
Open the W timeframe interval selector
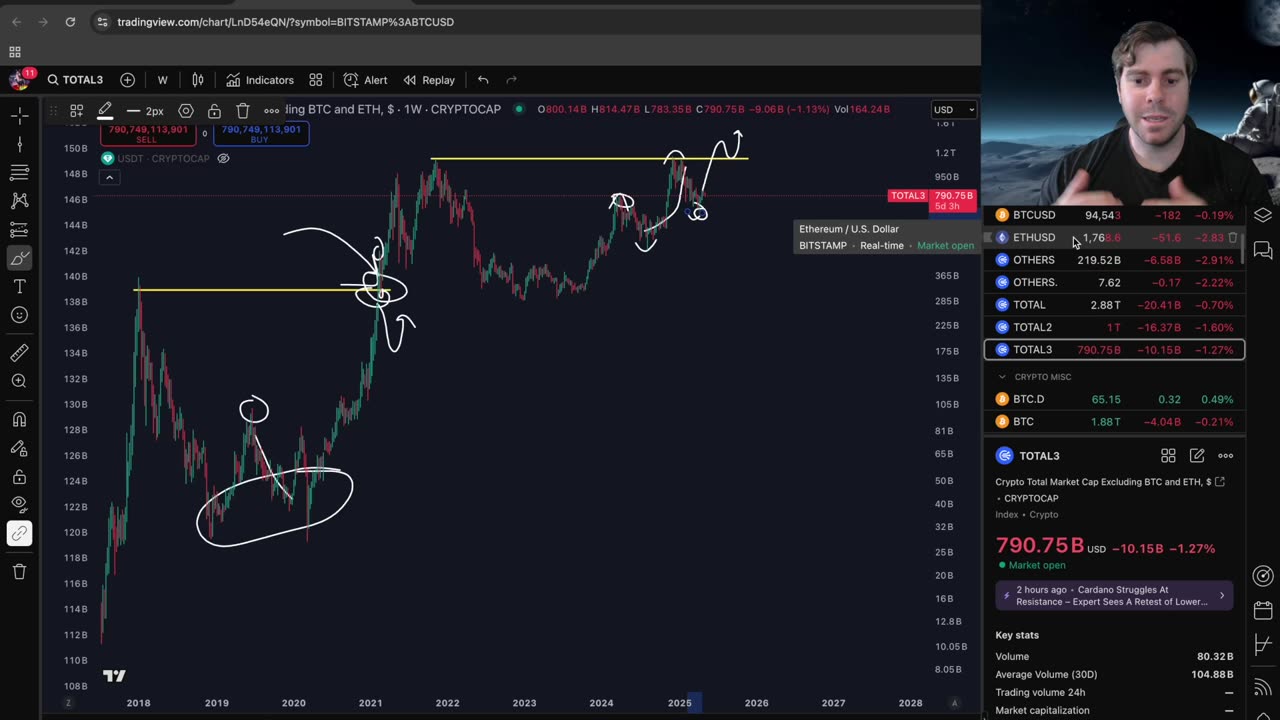tap(162, 80)
